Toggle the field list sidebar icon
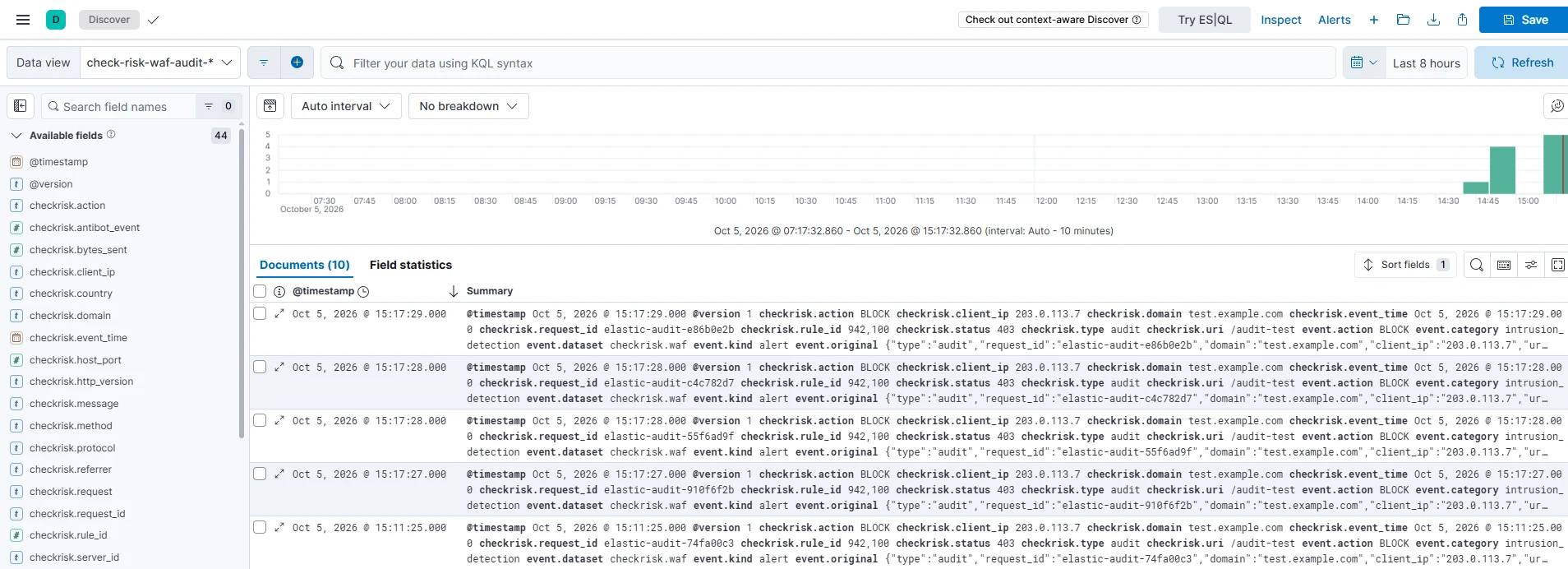1568x569 pixels. click(21, 106)
